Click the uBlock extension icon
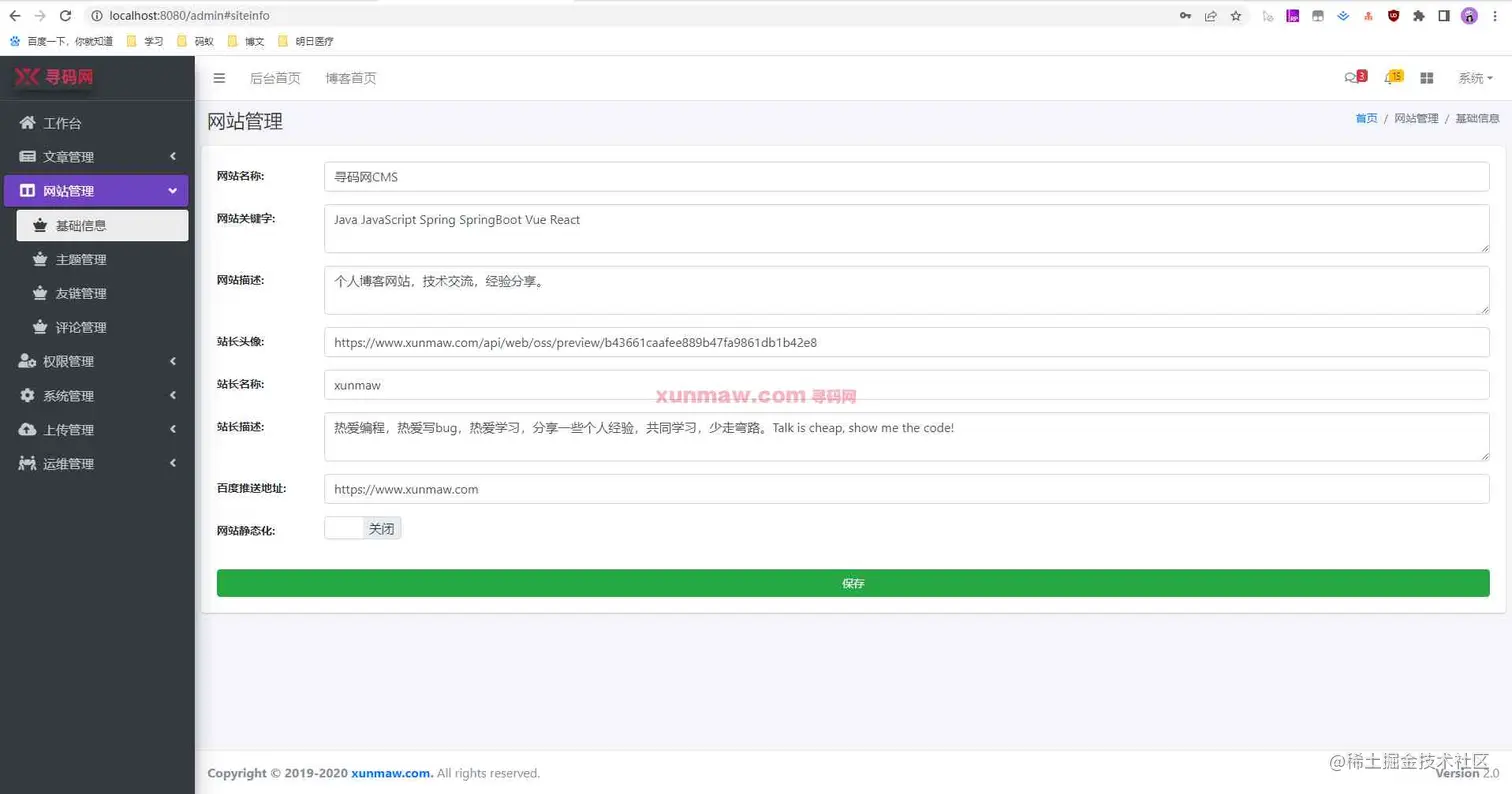1512x794 pixels. tap(1393, 16)
